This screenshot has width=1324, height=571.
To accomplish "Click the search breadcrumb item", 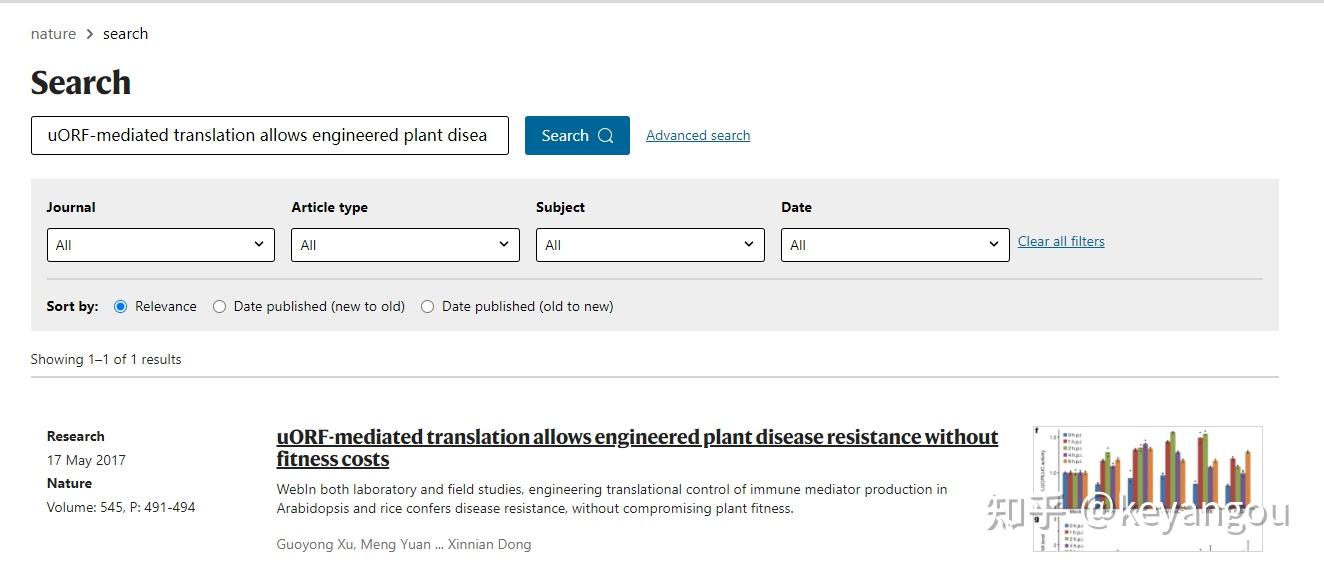I will pos(125,34).
